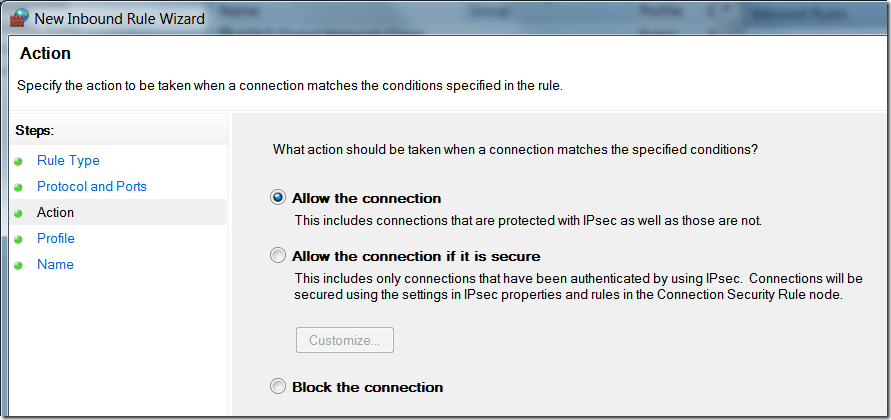Click the green bullet beside Protocol and Ports
Viewport: 891px width, 420px height.
coord(18,188)
